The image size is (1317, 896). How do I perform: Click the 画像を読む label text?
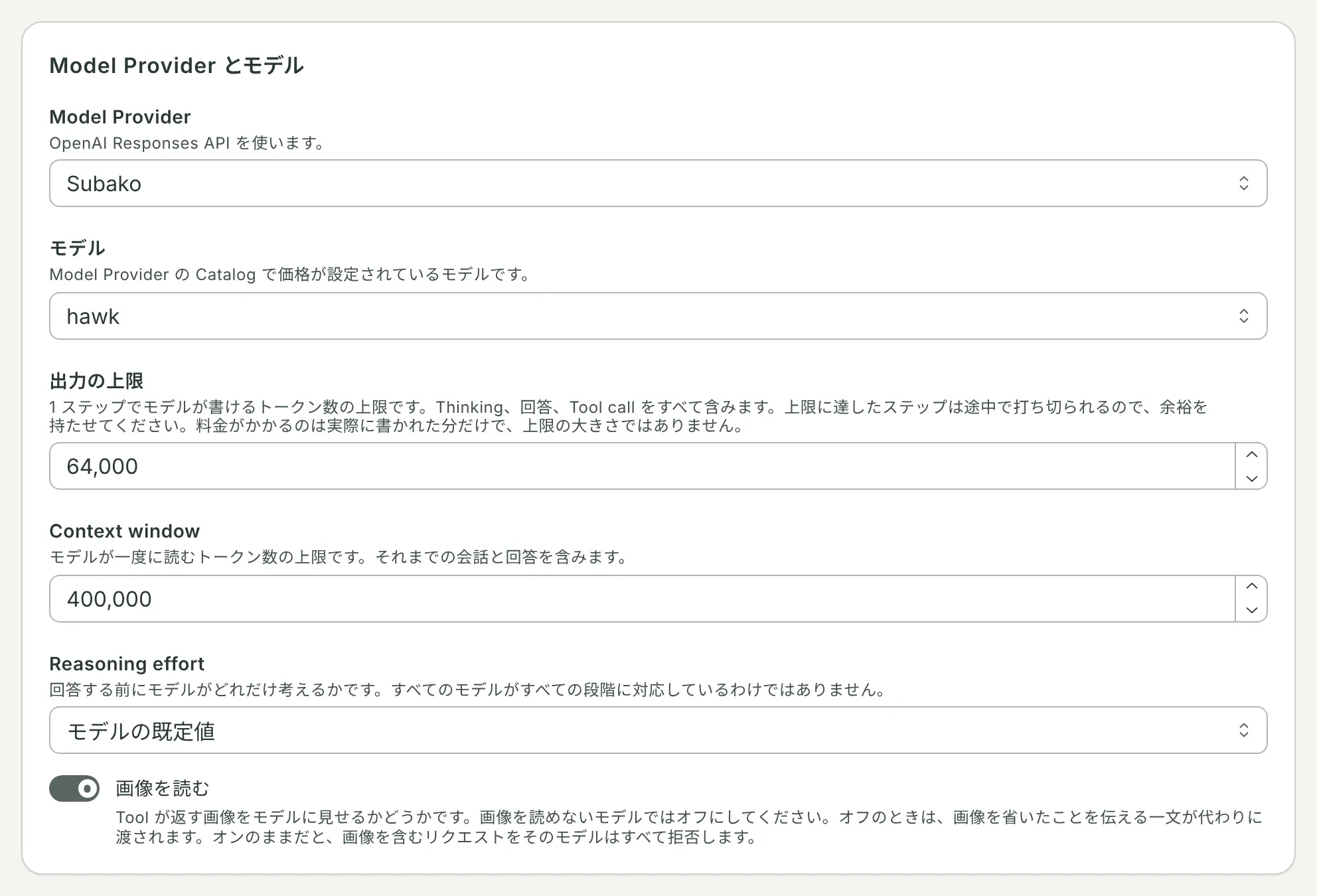163,788
